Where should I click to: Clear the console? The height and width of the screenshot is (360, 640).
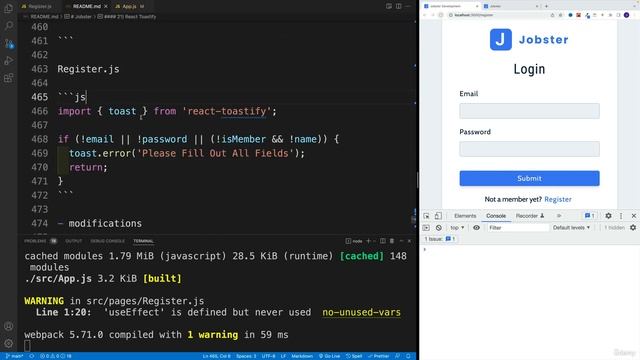[x=438, y=228]
